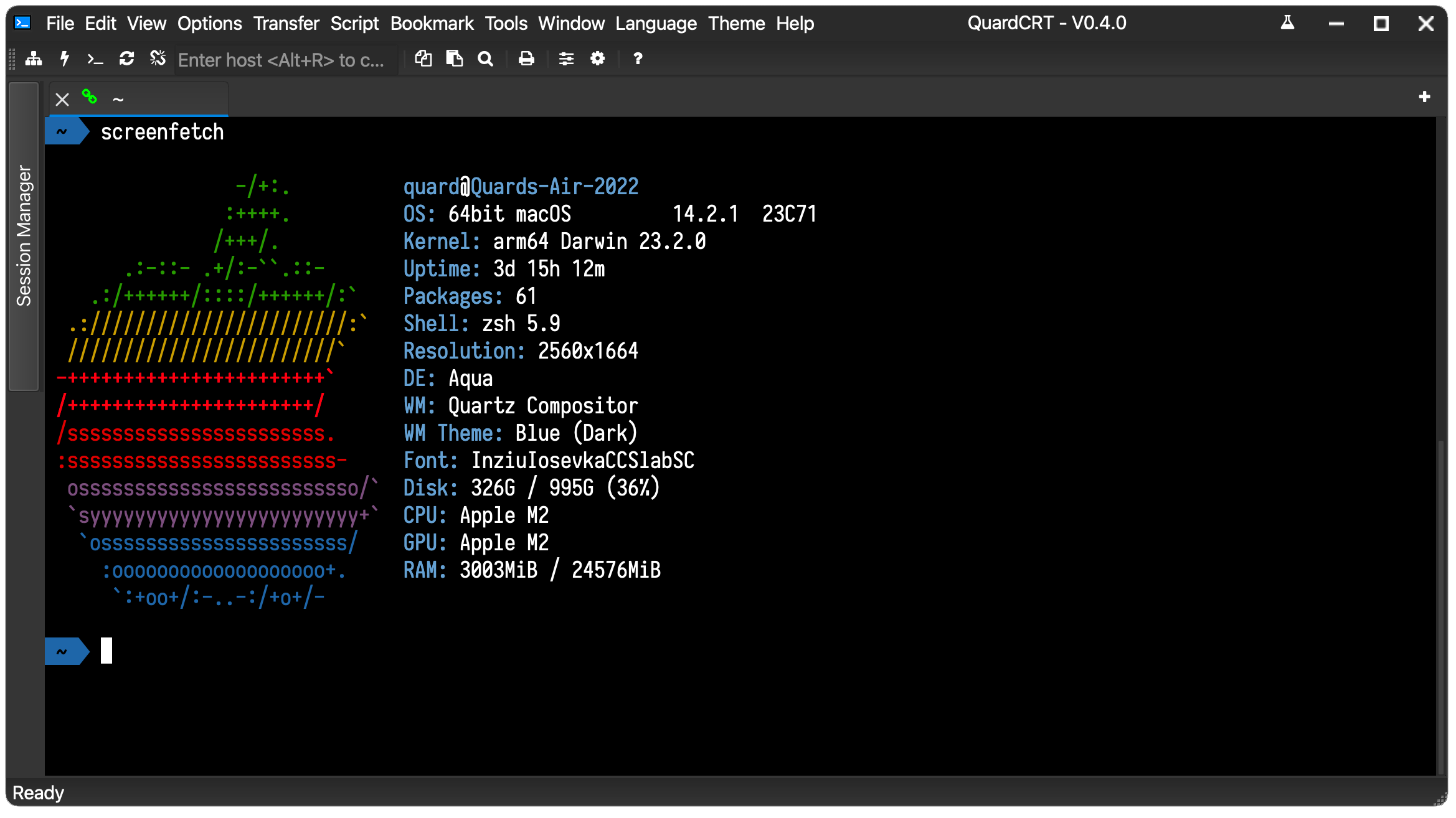Click the local shell prompt icon
This screenshot has height=818, width=1456.
[x=95, y=59]
